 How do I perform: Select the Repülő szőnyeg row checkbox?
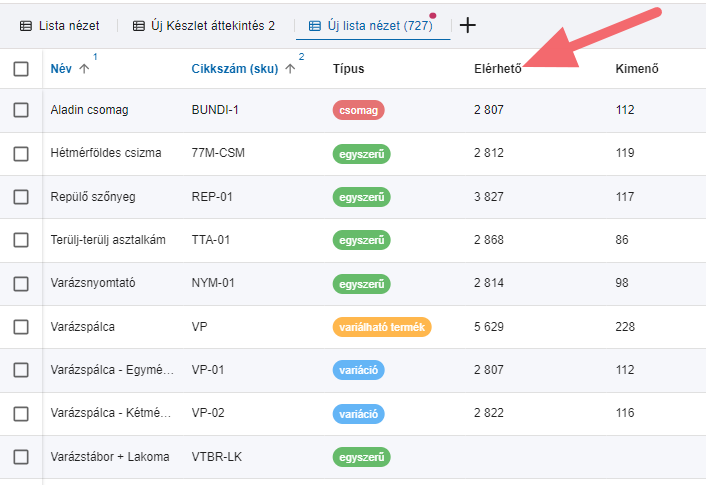(21, 197)
